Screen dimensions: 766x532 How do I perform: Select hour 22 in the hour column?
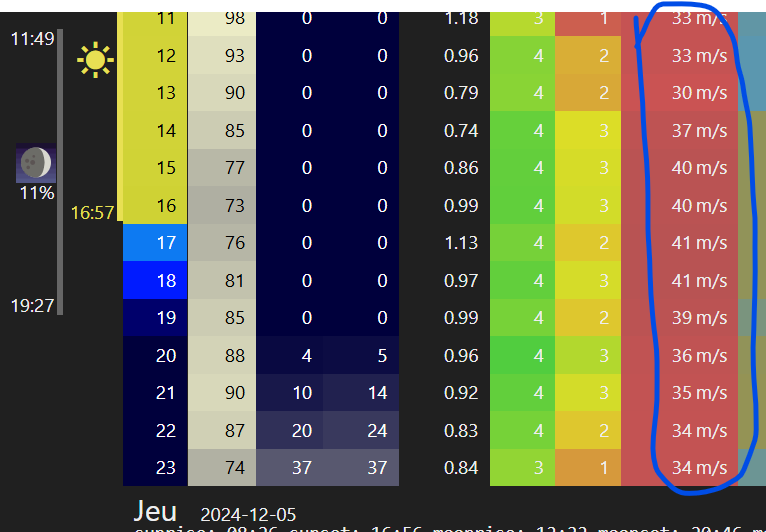[x=155, y=430]
